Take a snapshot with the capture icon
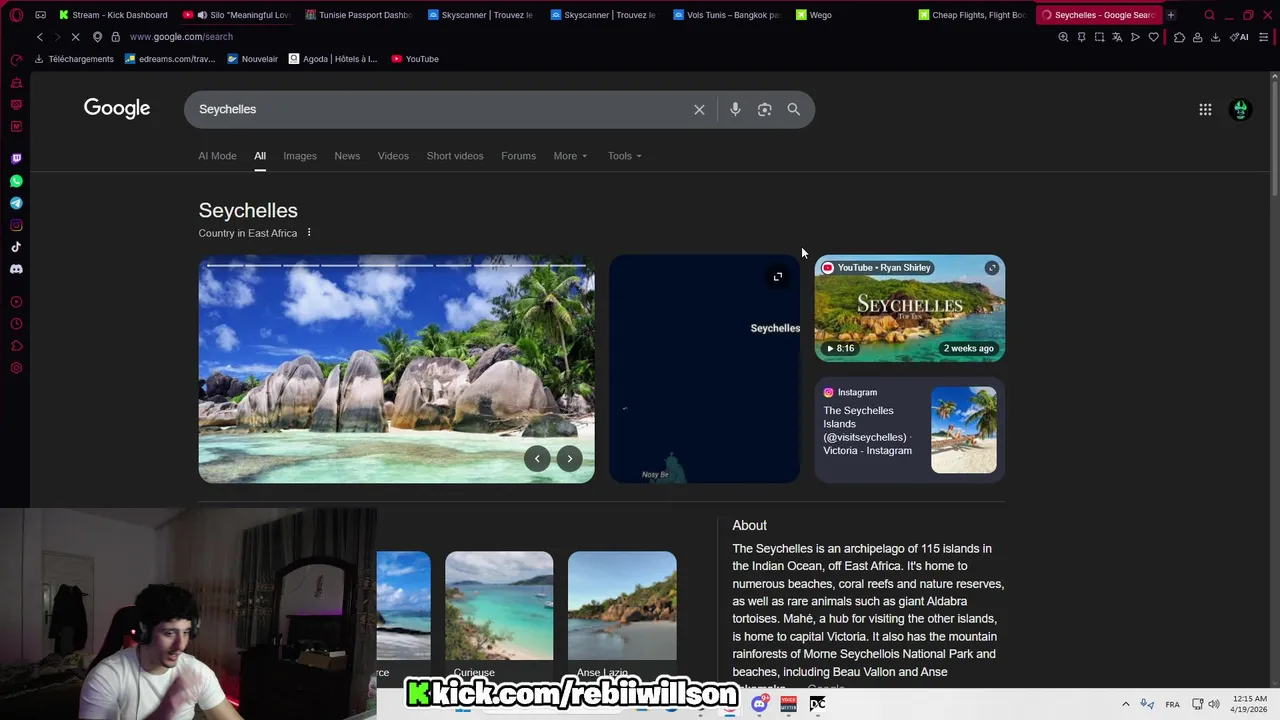 (1099, 37)
